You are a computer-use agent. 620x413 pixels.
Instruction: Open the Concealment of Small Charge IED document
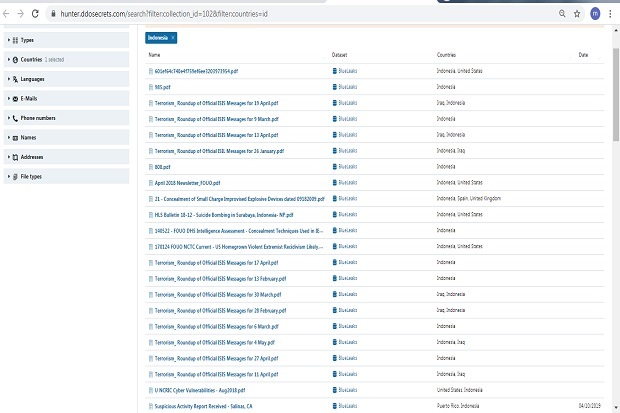coord(240,199)
